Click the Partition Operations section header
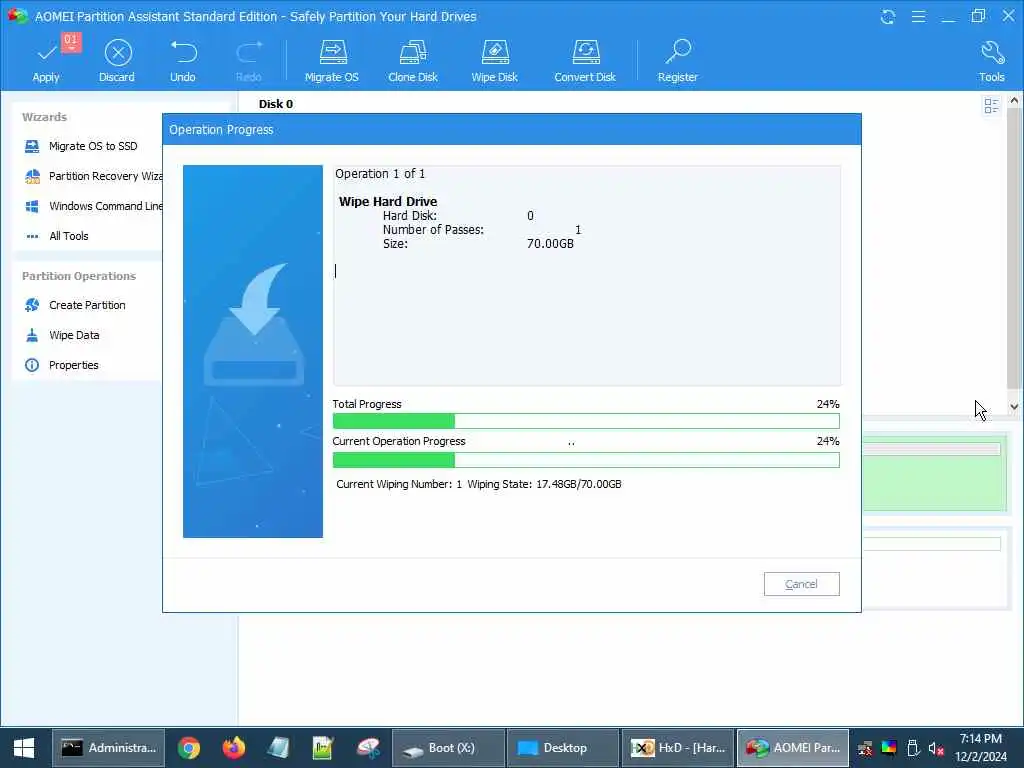This screenshot has width=1024, height=768. (x=79, y=276)
